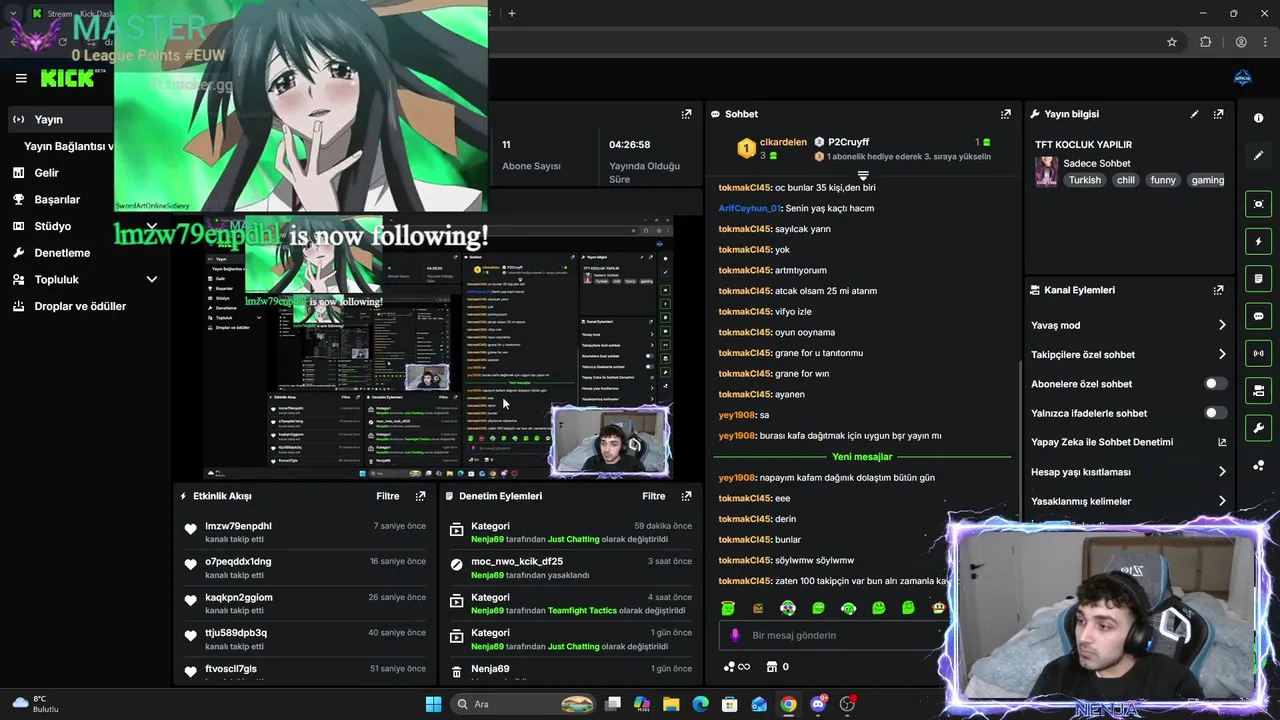This screenshot has width=1280, height=720.
Task: Pop out the Denetim Eylemleri panel
Action: point(686,496)
